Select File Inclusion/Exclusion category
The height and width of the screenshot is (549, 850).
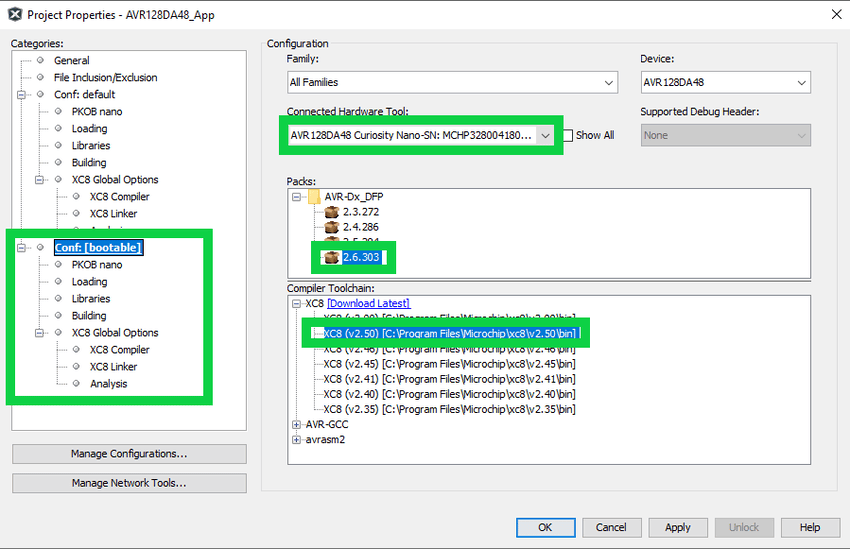tap(105, 77)
